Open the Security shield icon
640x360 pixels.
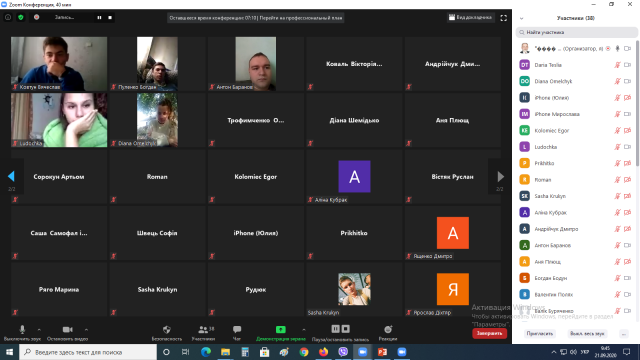coord(167,329)
